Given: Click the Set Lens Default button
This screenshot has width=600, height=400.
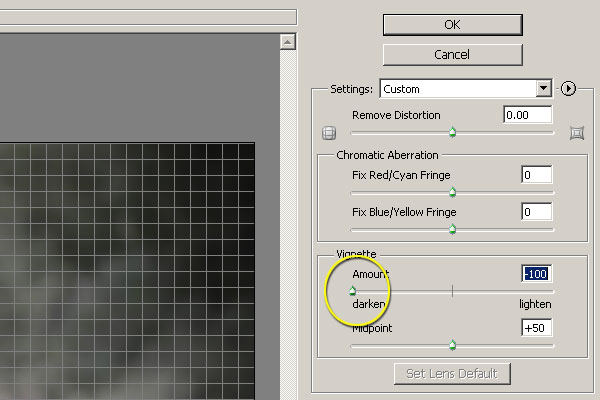Looking at the screenshot, I should point(452,374).
